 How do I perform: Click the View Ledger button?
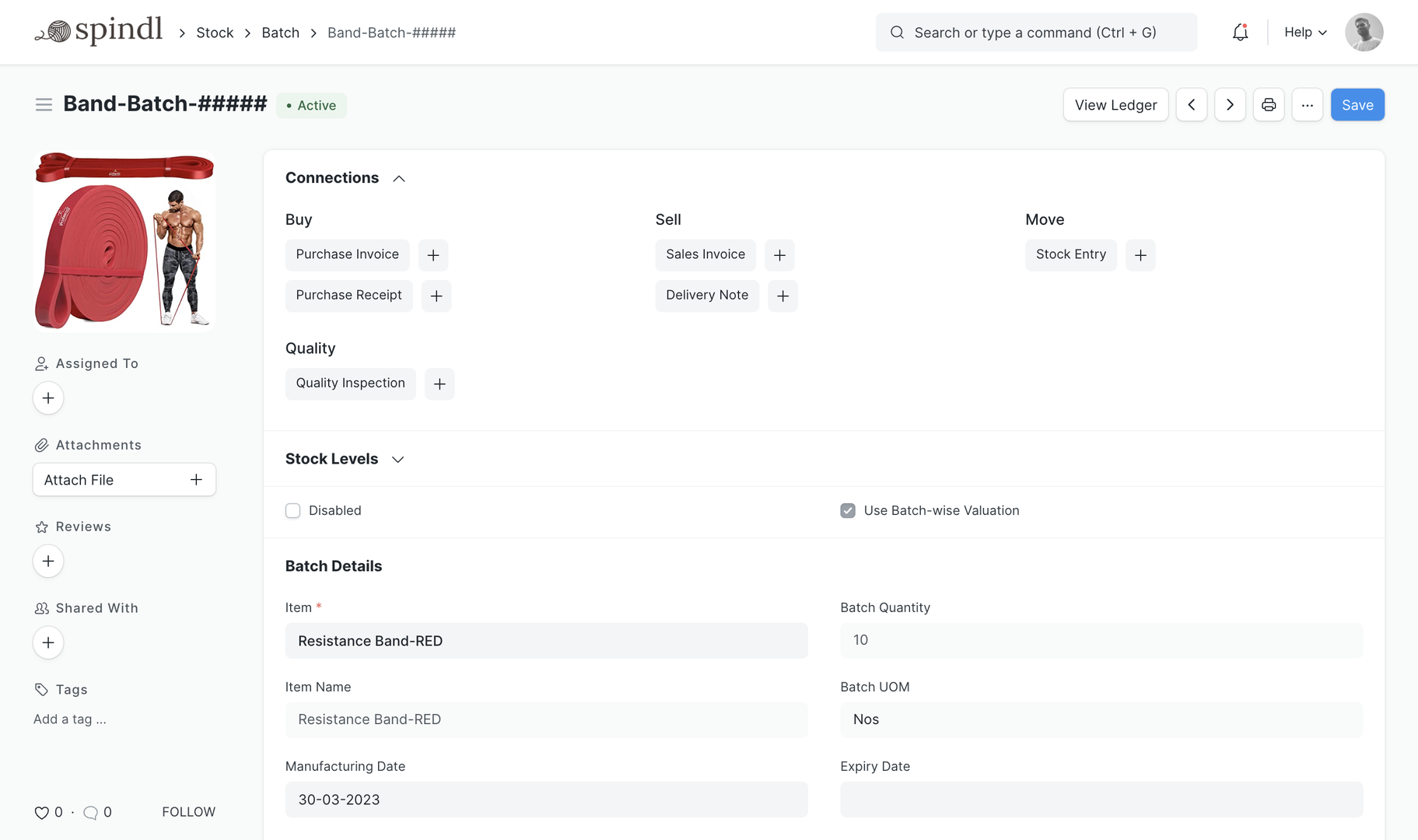coord(1115,105)
